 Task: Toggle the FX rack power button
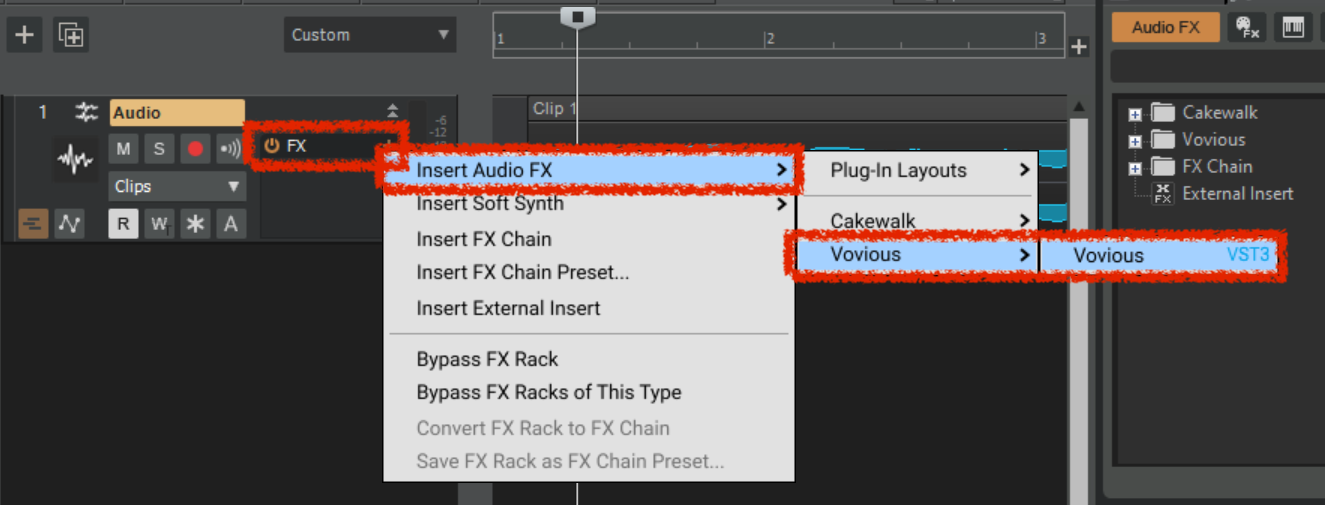(x=271, y=146)
